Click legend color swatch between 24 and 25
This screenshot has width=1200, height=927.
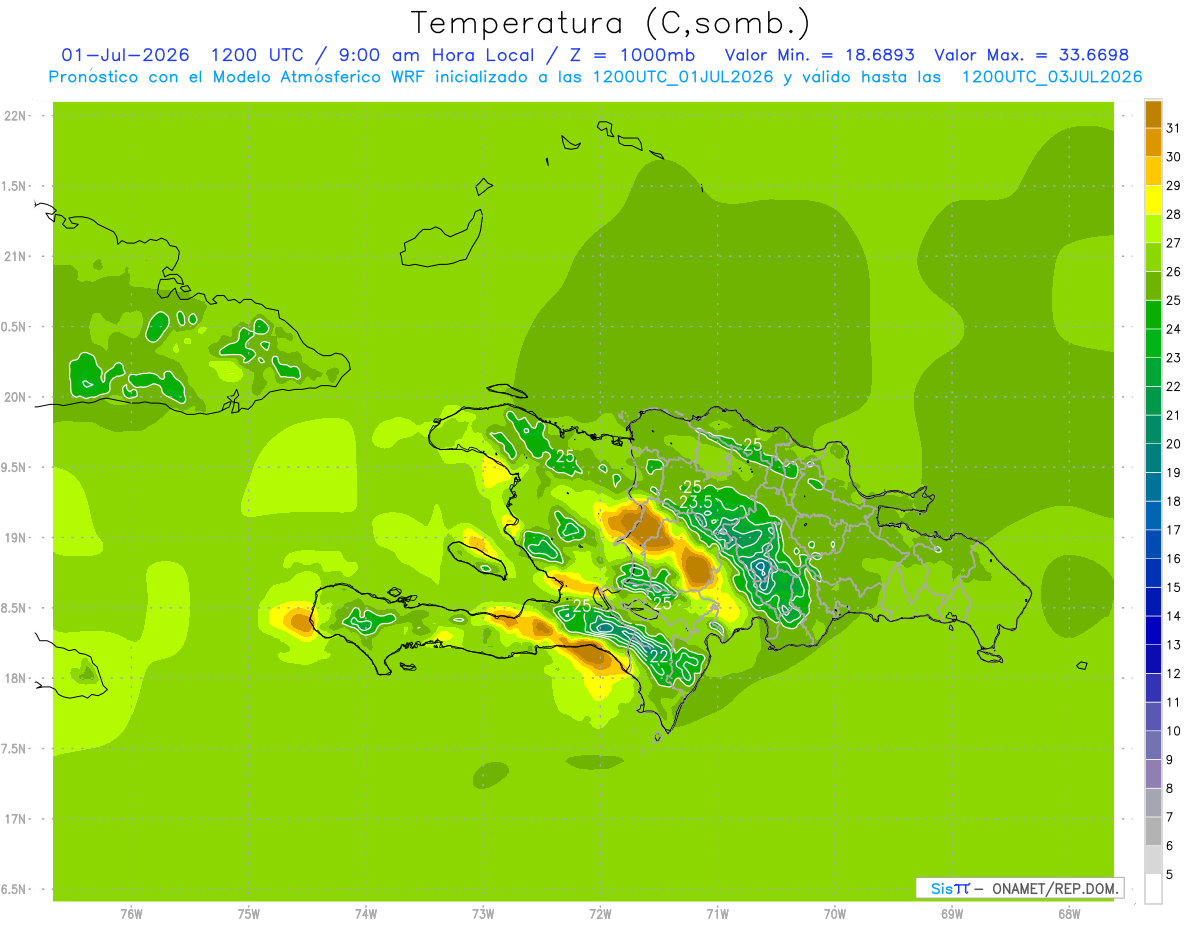click(1153, 315)
